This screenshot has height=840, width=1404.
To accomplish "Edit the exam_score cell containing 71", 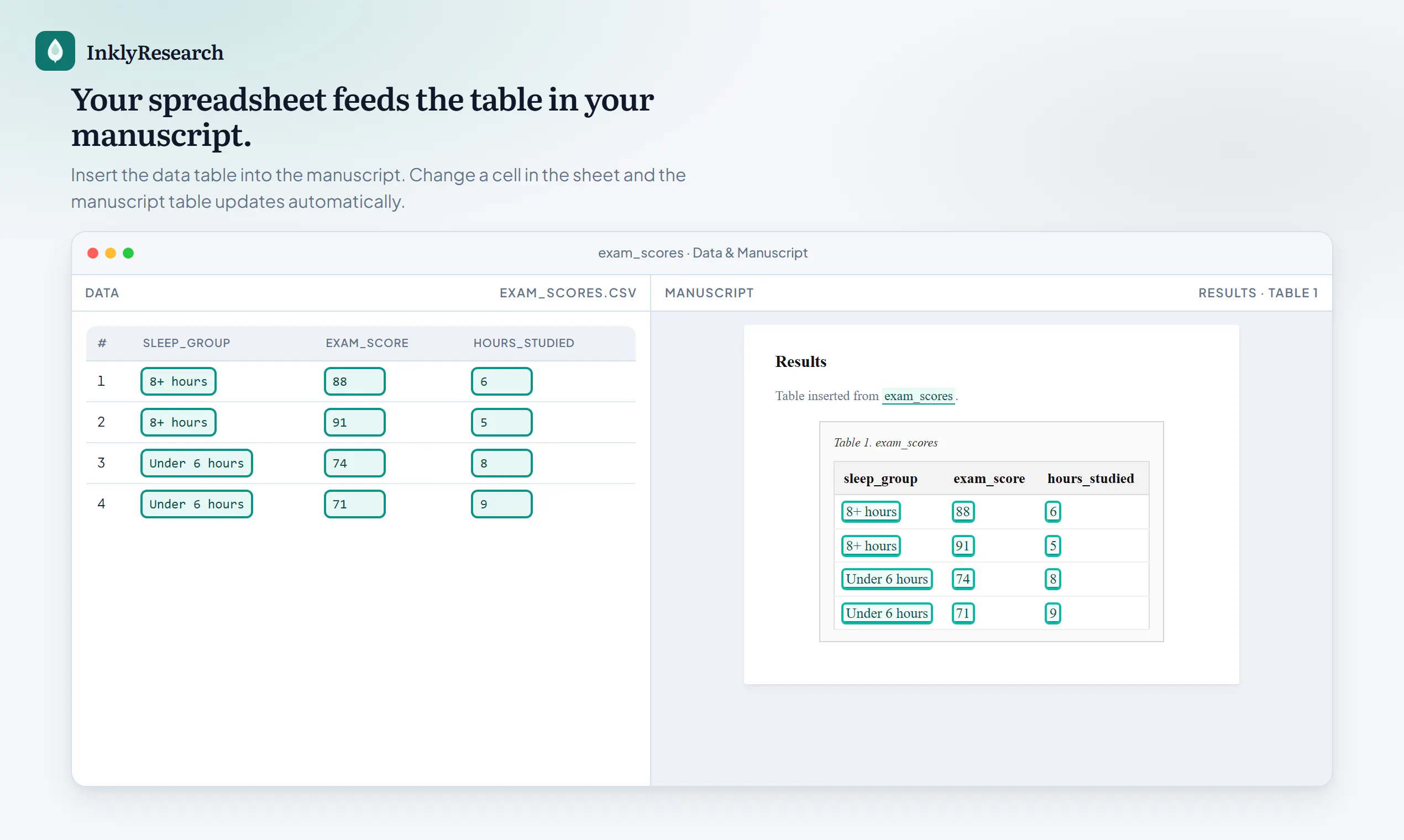I will [354, 504].
